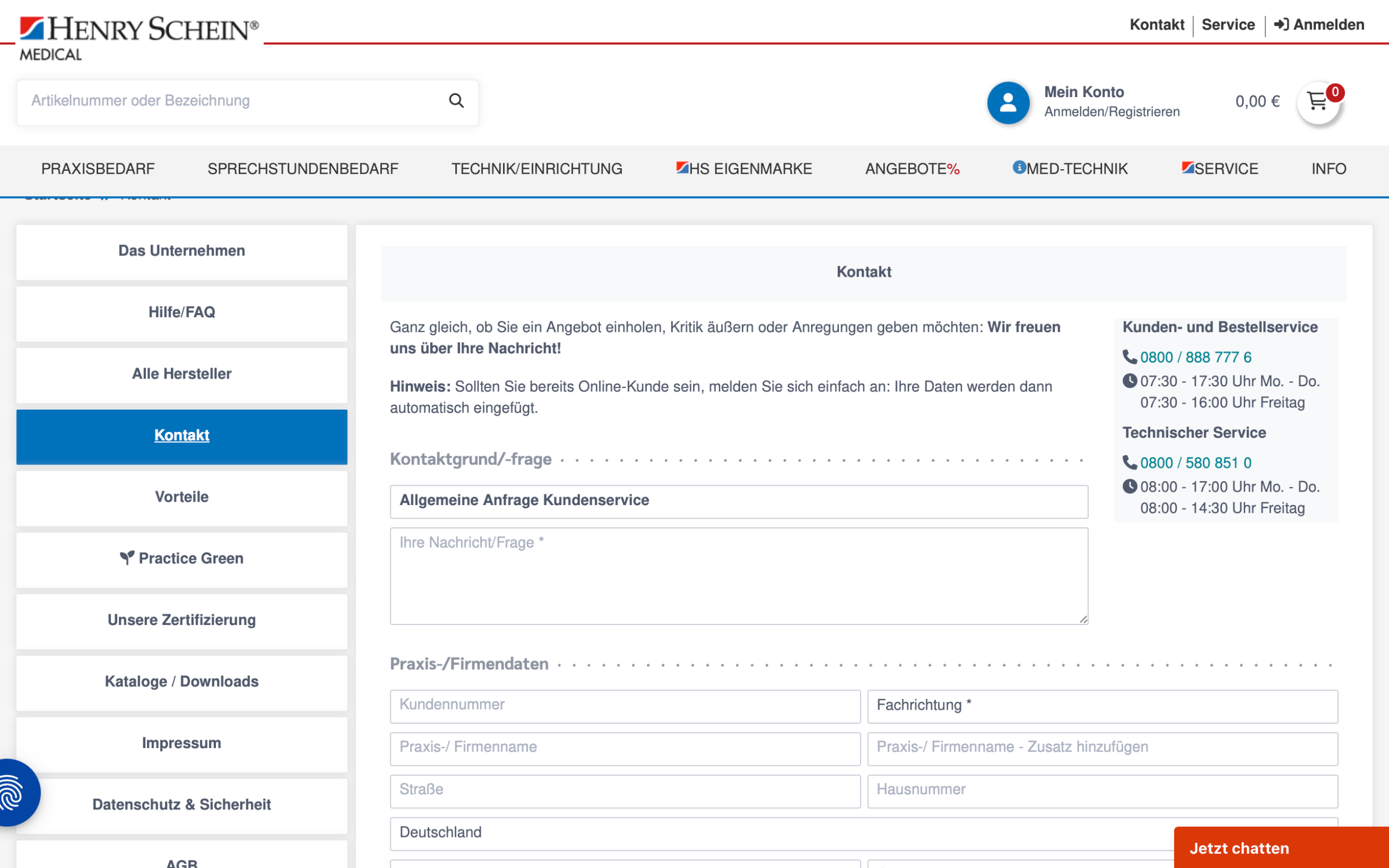Viewport: 1389px width, 868px height.
Task: Open the INFO menu
Action: click(x=1329, y=169)
